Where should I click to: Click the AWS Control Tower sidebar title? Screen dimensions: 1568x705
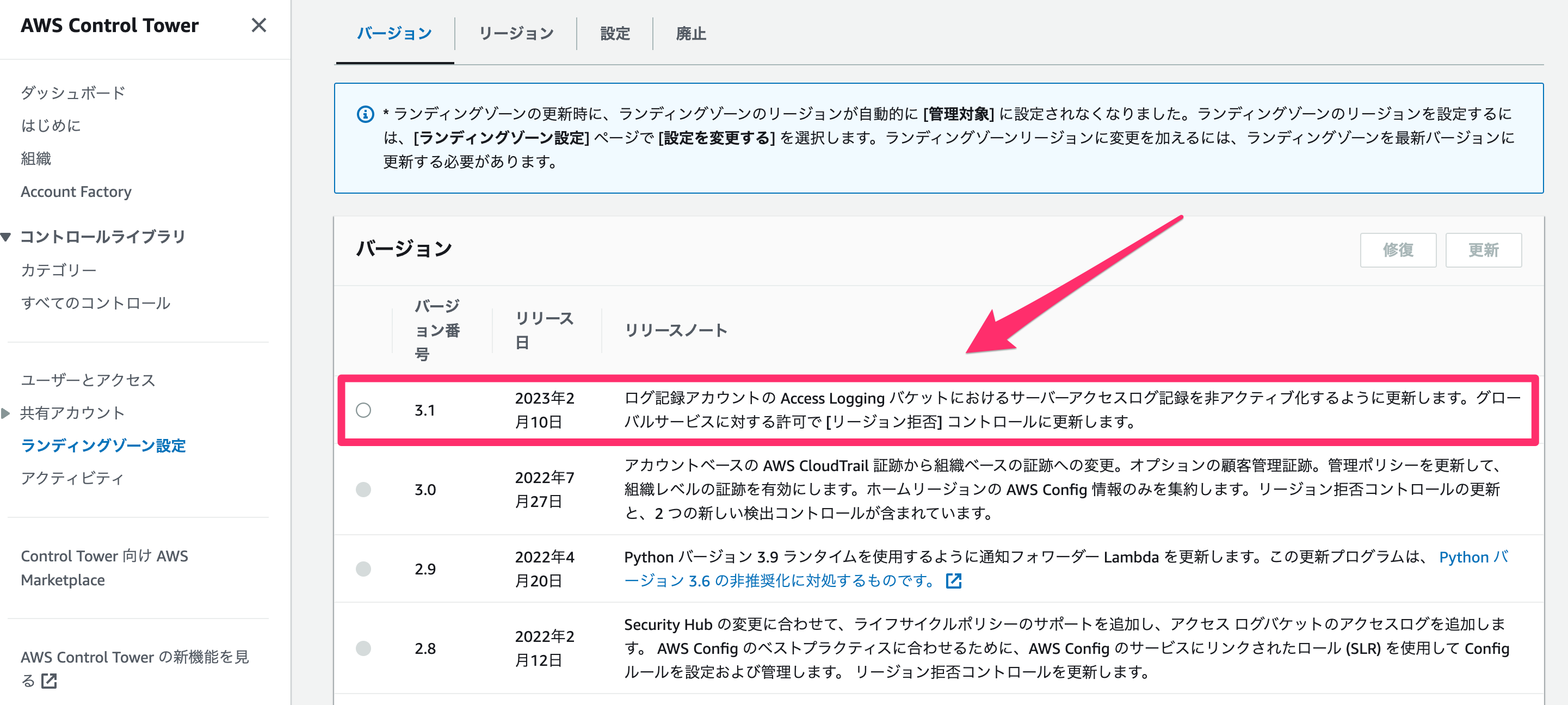[x=109, y=26]
